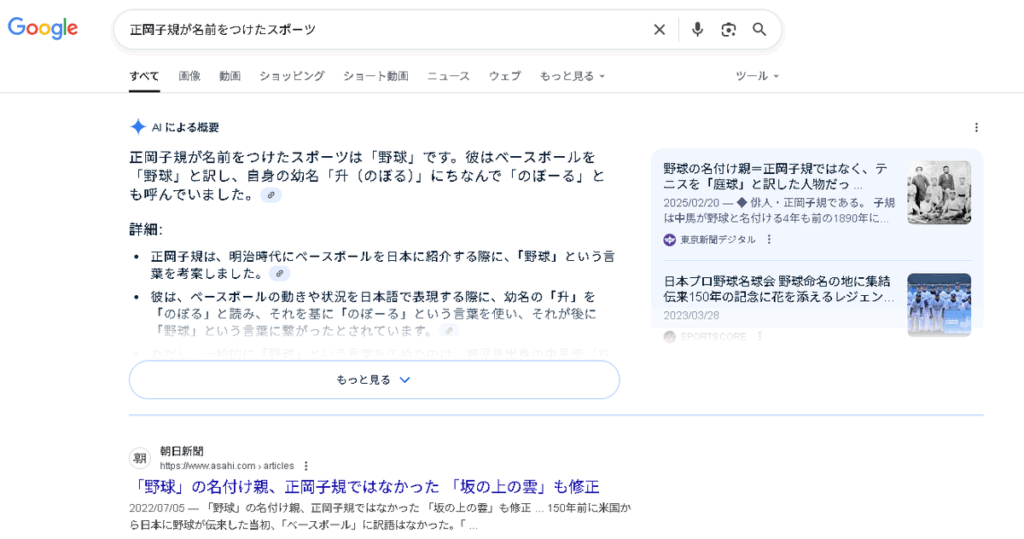1024x539 pixels.
Task: Switch to the ニュース tab
Action: coord(448,76)
